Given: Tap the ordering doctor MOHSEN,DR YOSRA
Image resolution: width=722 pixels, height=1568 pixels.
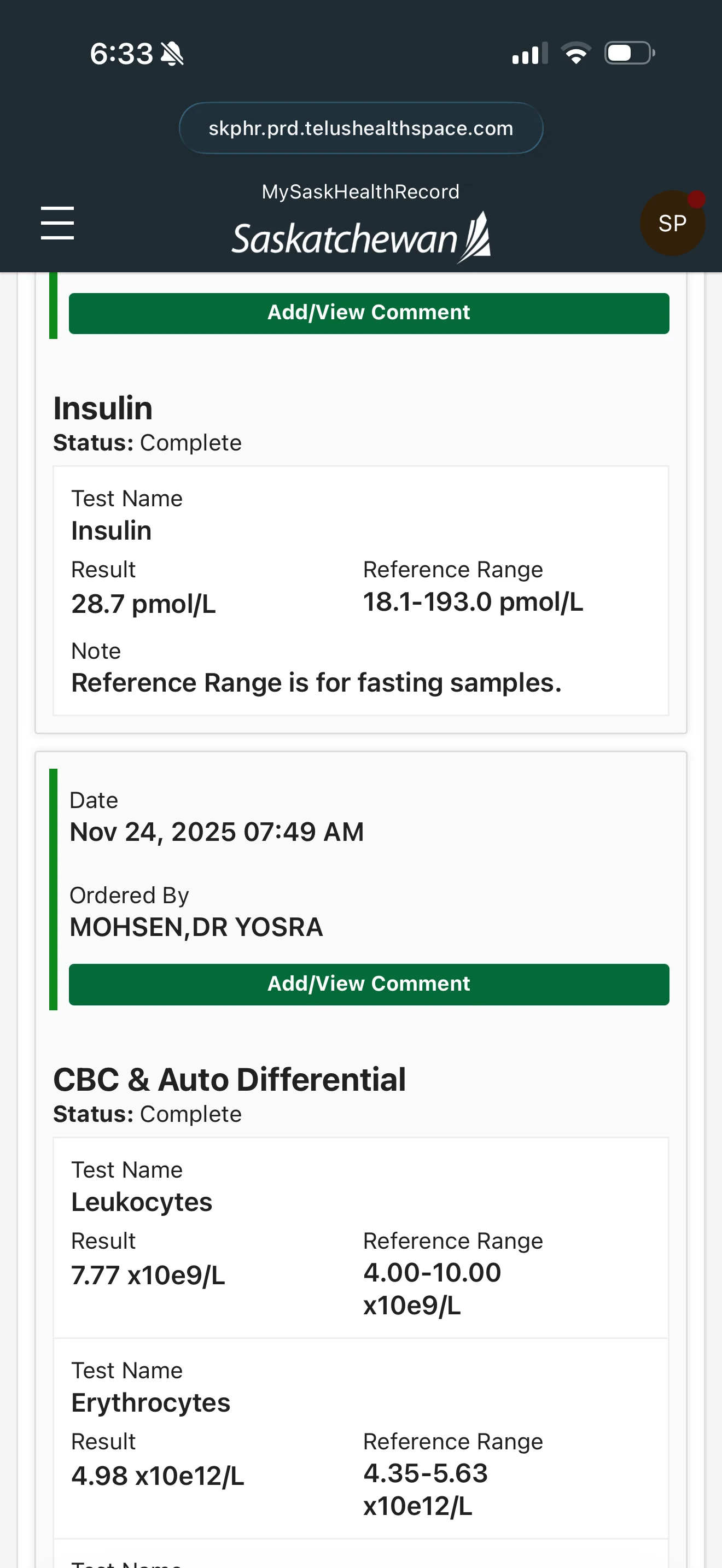Looking at the screenshot, I should (196, 927).
